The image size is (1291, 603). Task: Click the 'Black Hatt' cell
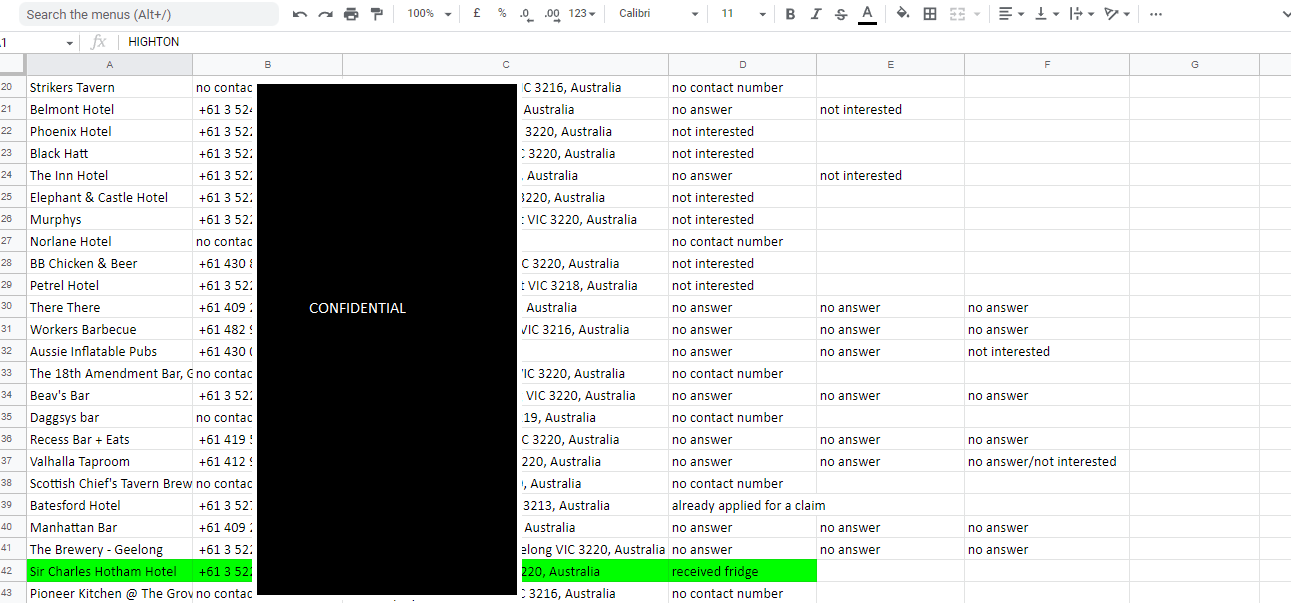(x=110, y=153)
